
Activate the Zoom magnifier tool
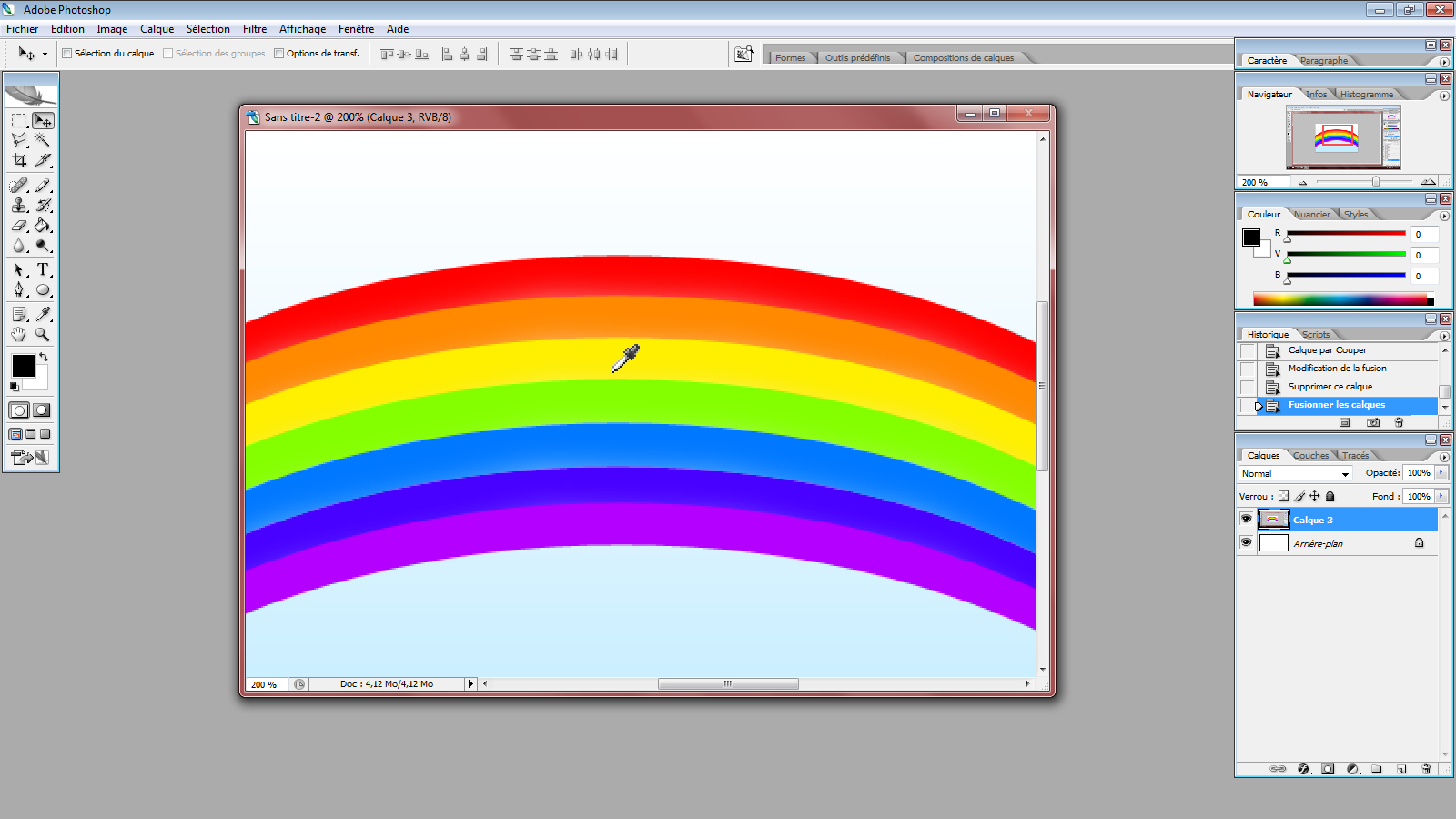click(42, 334)
